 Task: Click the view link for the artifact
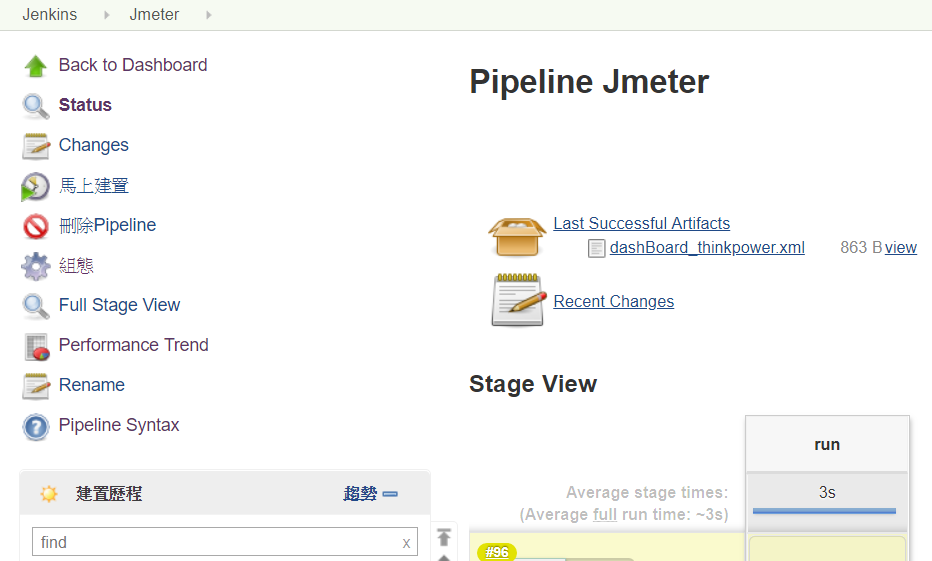(x=900, y=247)
